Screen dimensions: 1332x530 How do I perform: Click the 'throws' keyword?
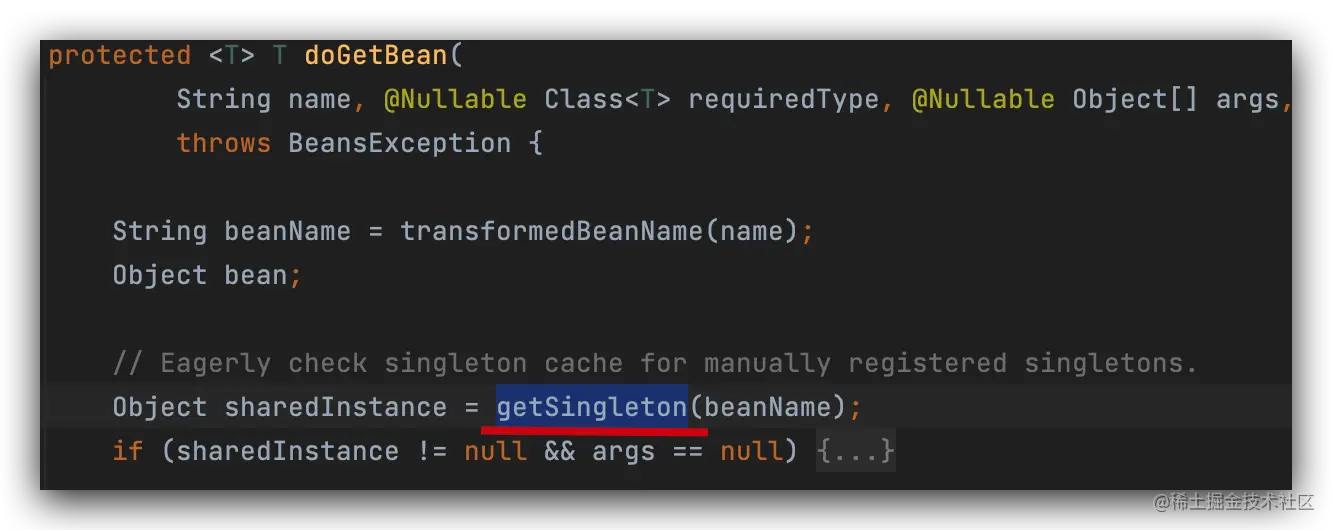pyautogui.click(x=224, y=143)
